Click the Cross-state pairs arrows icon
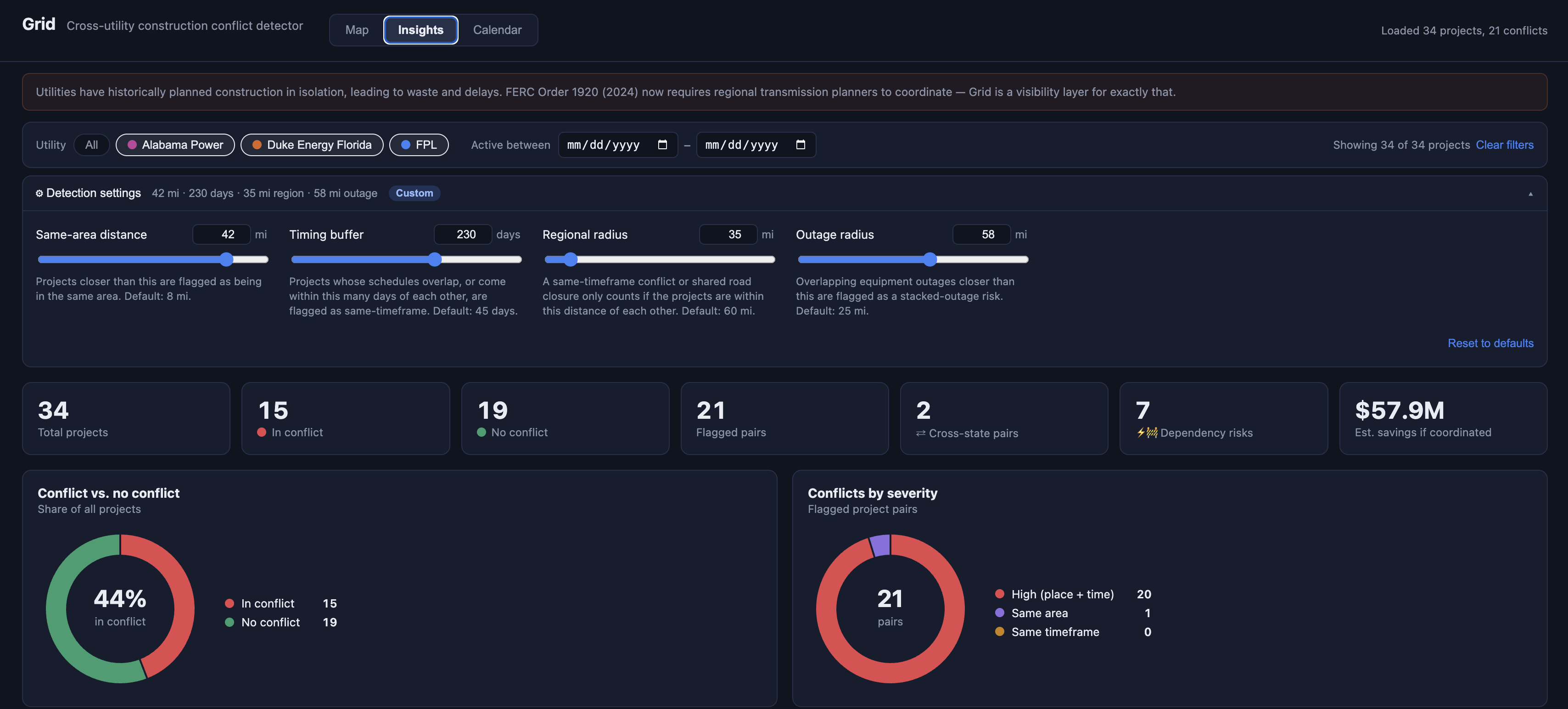The height and width of the screenshot is (709, 1568). (x=920, y=433)
